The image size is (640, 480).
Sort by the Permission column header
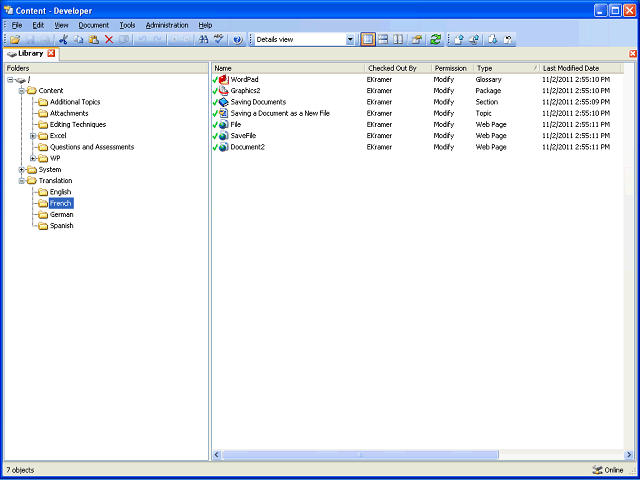452,68
